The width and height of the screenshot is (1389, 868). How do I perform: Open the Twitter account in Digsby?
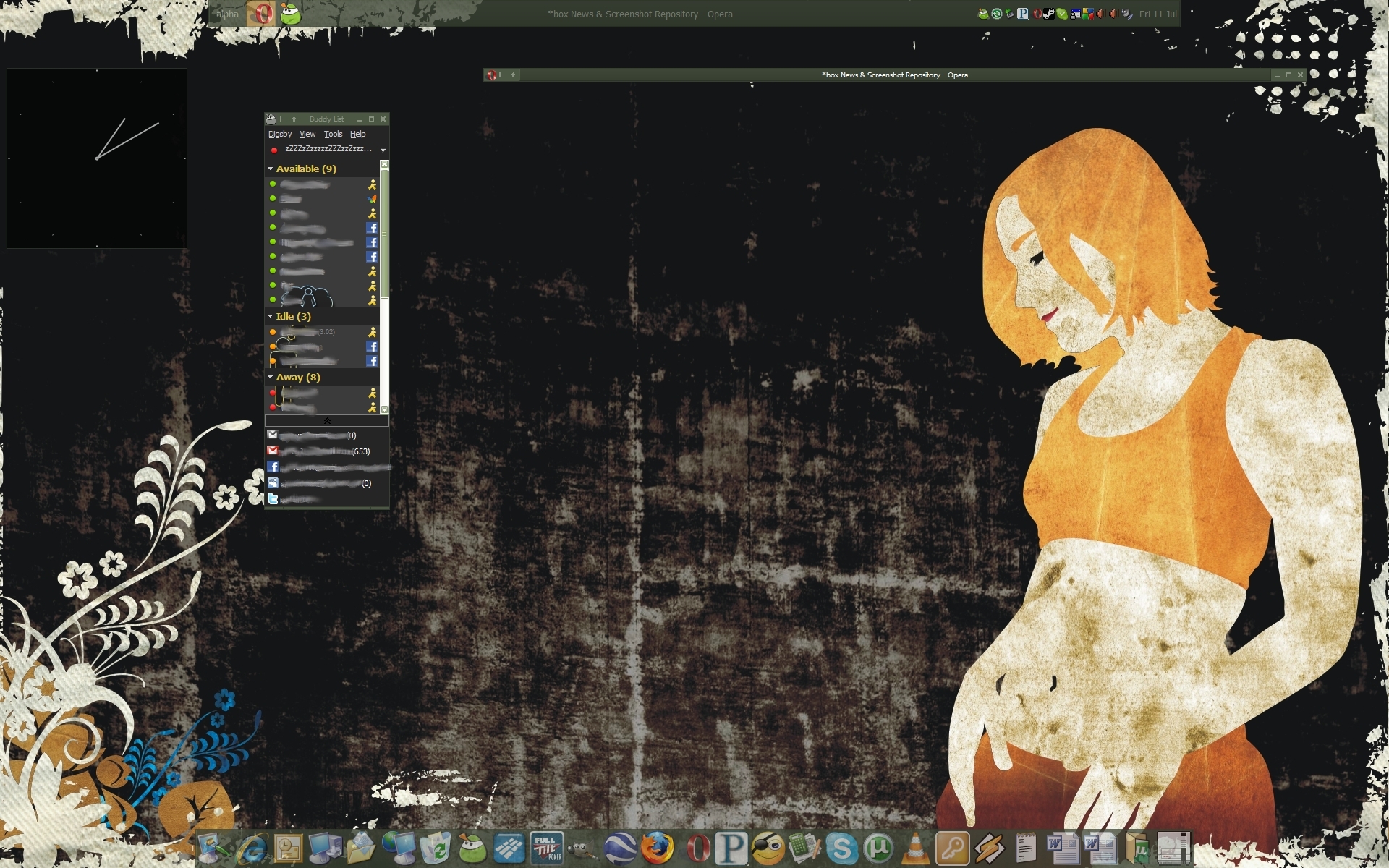pos(327,499)
